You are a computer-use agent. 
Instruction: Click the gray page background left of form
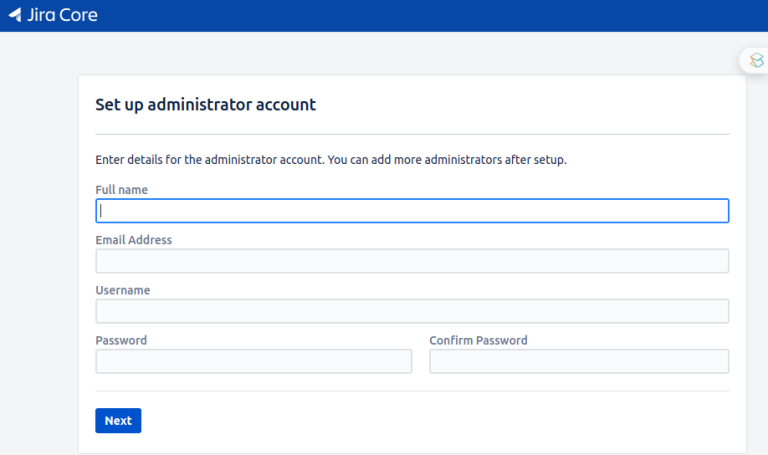(39, 245)
